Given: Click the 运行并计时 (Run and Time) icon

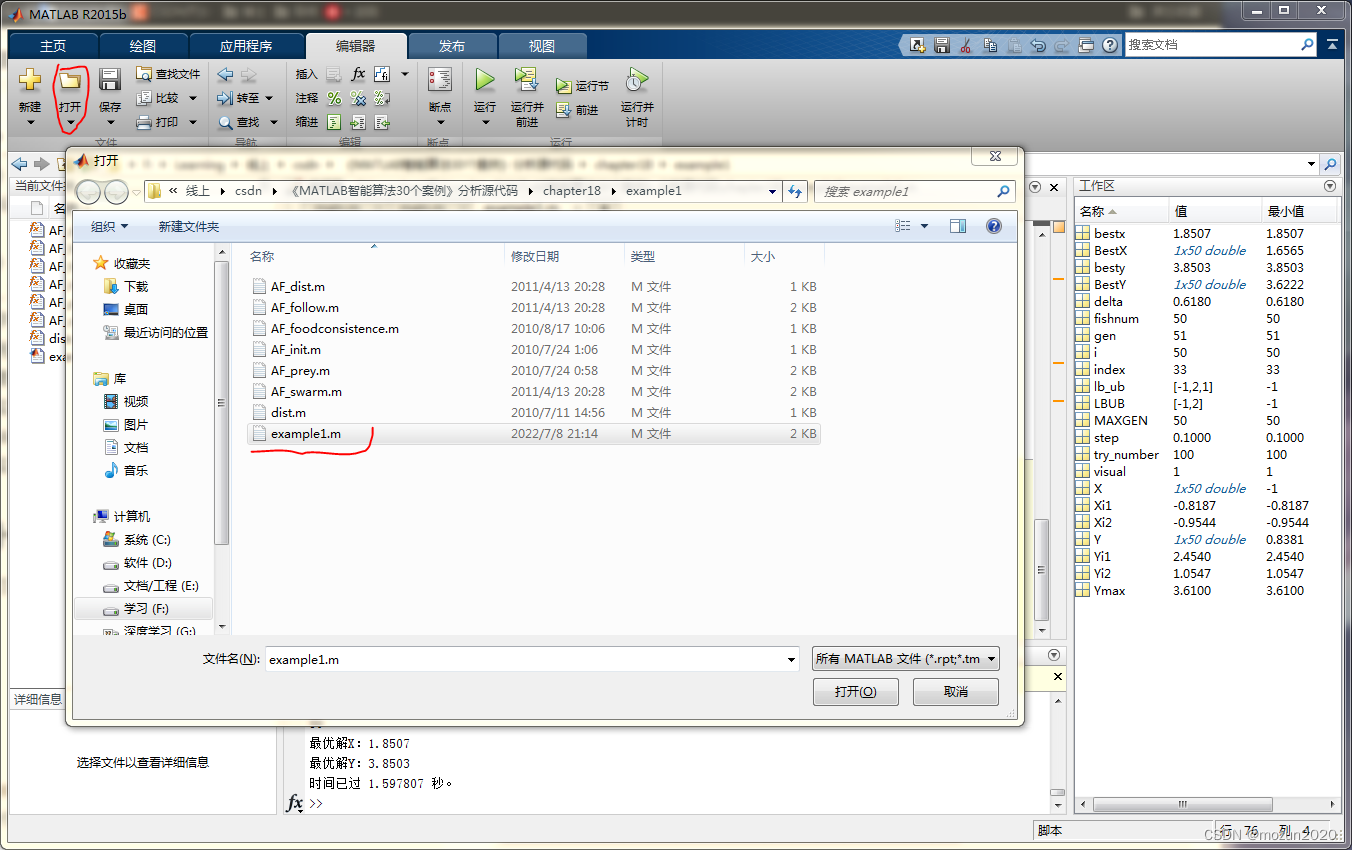Looking at the screenshot, I should pos(637,80).
